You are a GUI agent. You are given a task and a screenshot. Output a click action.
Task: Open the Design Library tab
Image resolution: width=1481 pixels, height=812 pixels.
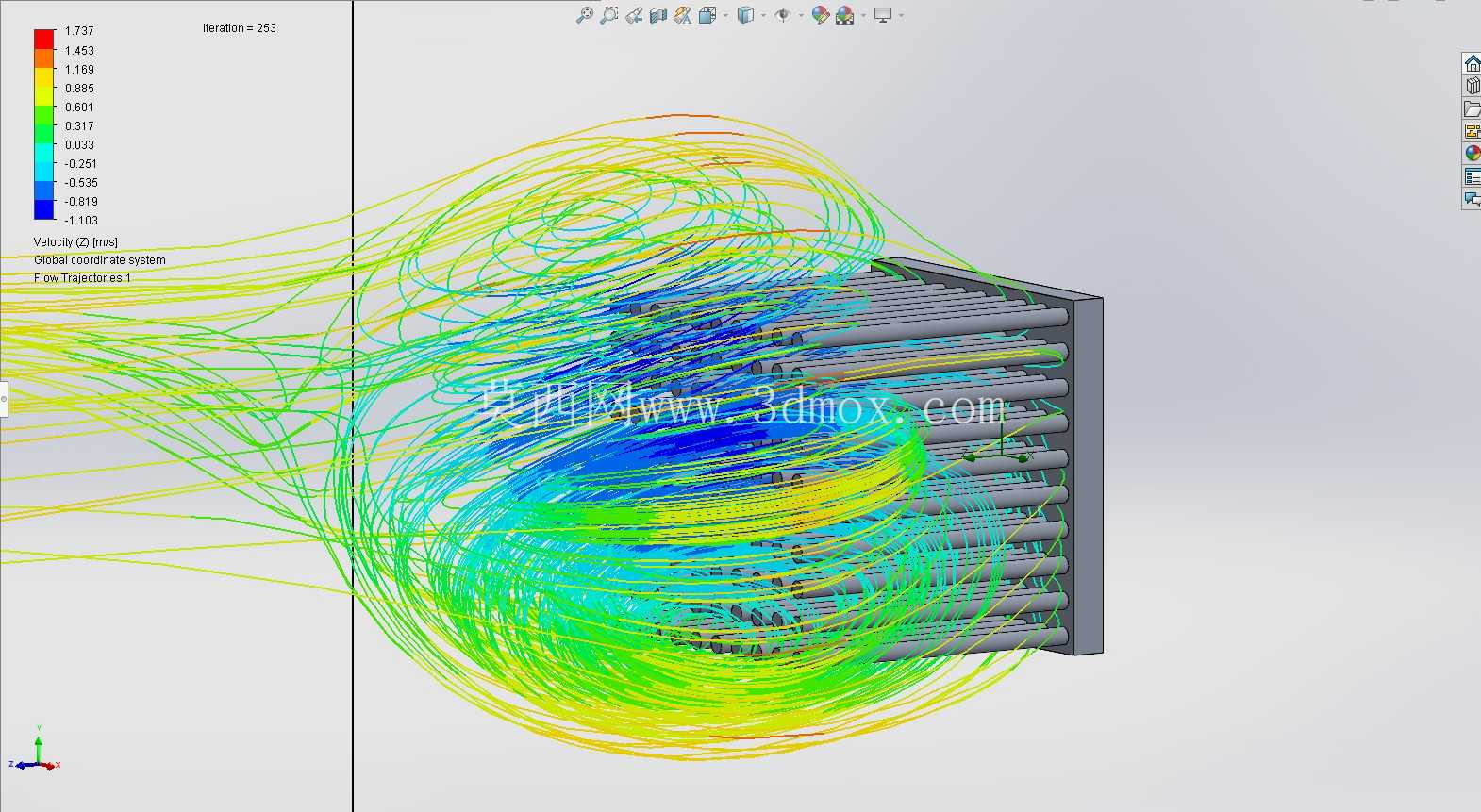click(x=1472, y=86)
